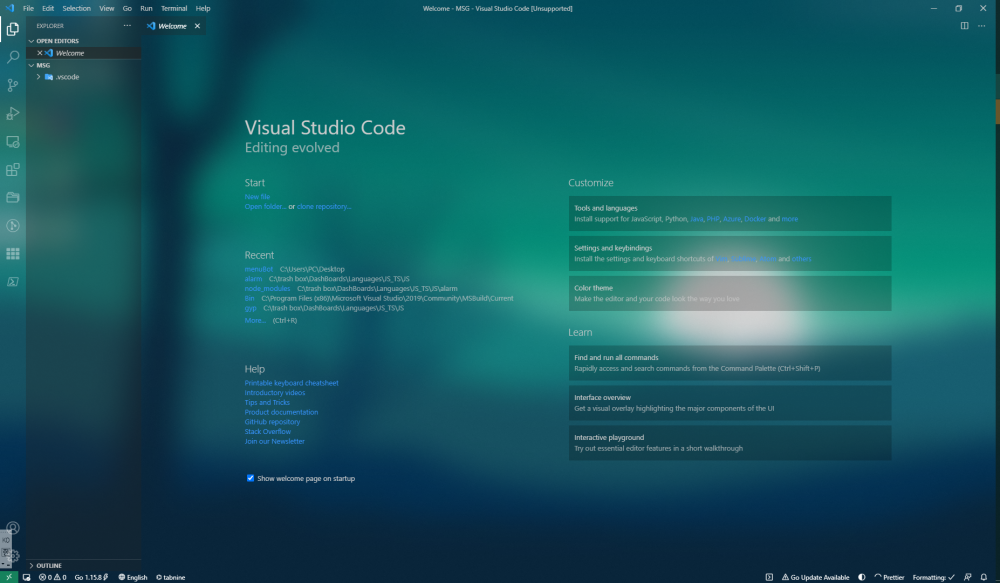Click the tabnine status bar item
Viewport: 1000px width, 583px height.
tap(170, 577)
